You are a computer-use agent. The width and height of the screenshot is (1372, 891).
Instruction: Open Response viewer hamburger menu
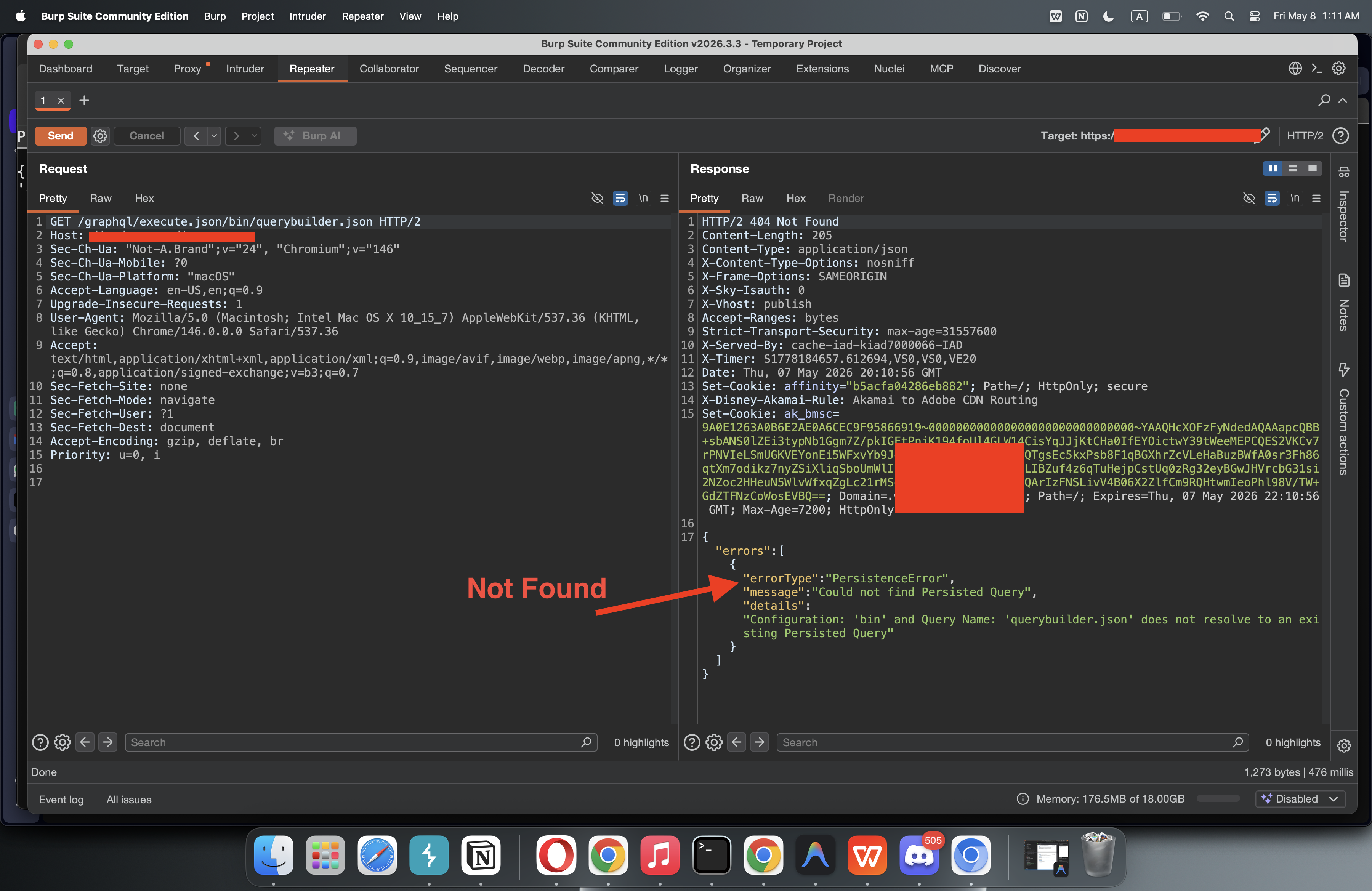(x=1317, y=198)
